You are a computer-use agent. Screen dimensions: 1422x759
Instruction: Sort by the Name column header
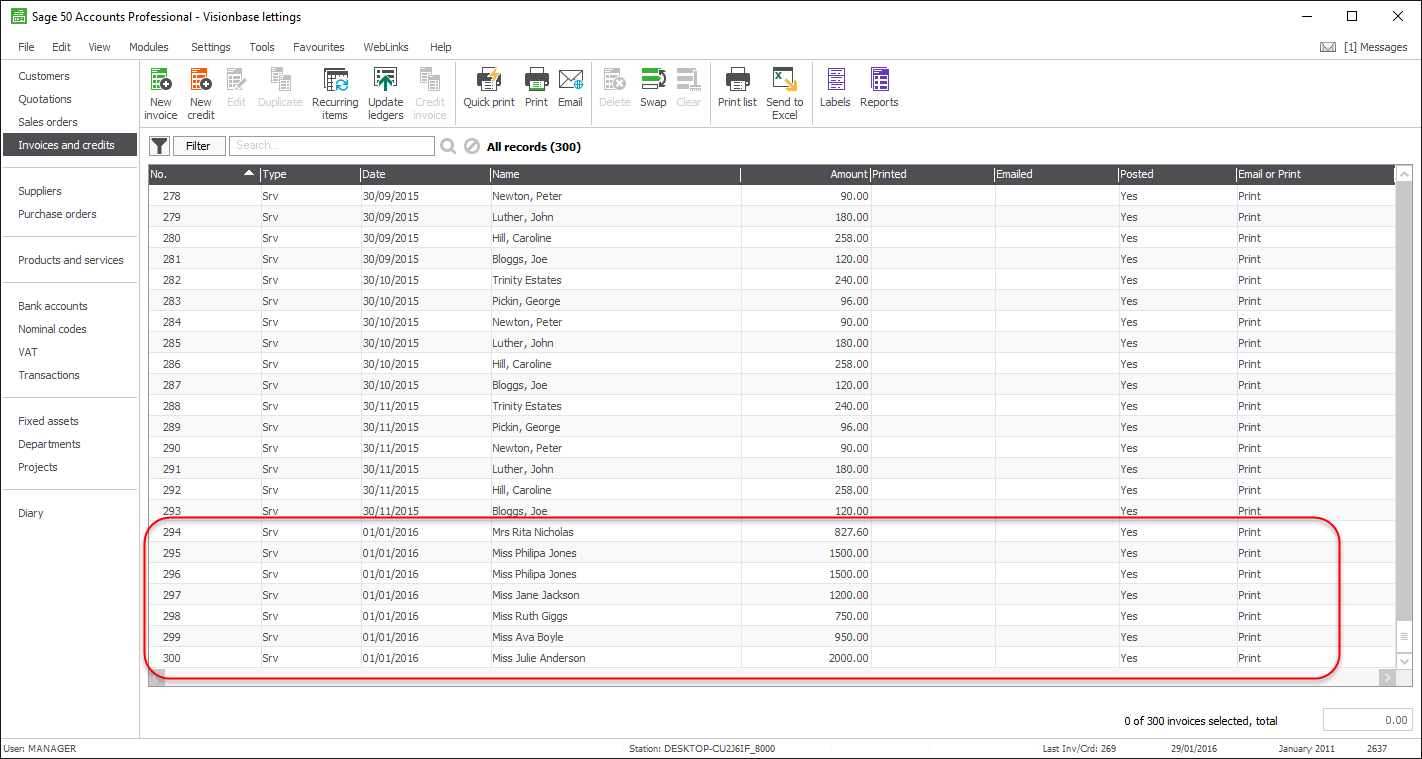(x=615, y=174)
